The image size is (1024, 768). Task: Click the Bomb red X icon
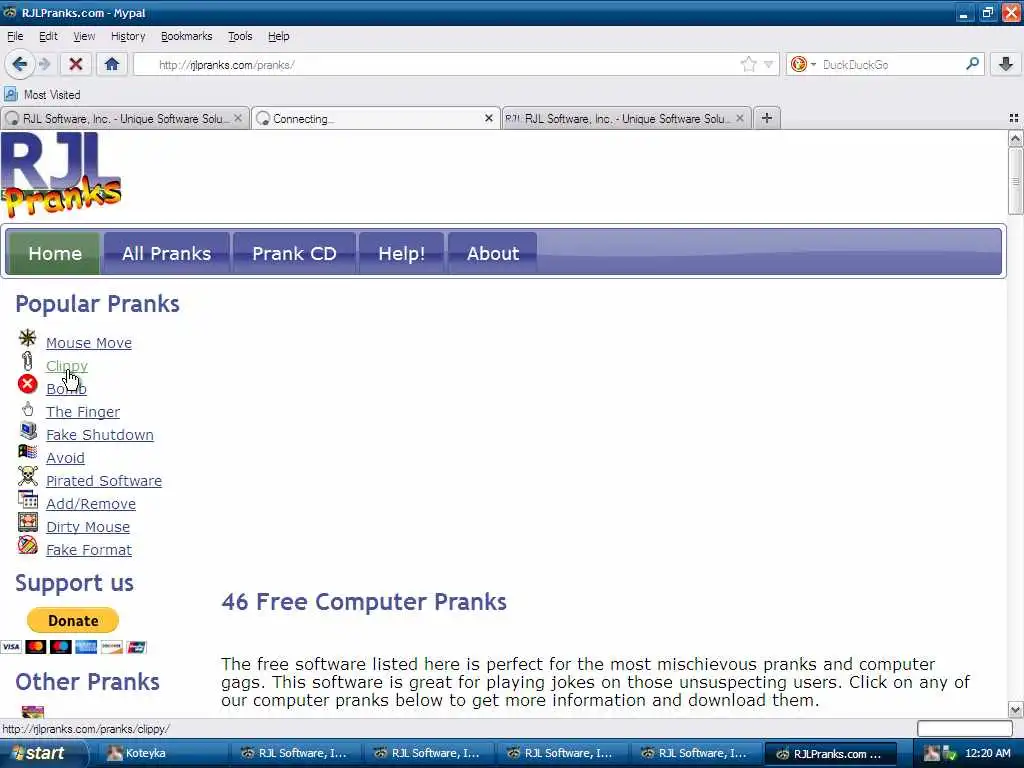coord(27,384)
